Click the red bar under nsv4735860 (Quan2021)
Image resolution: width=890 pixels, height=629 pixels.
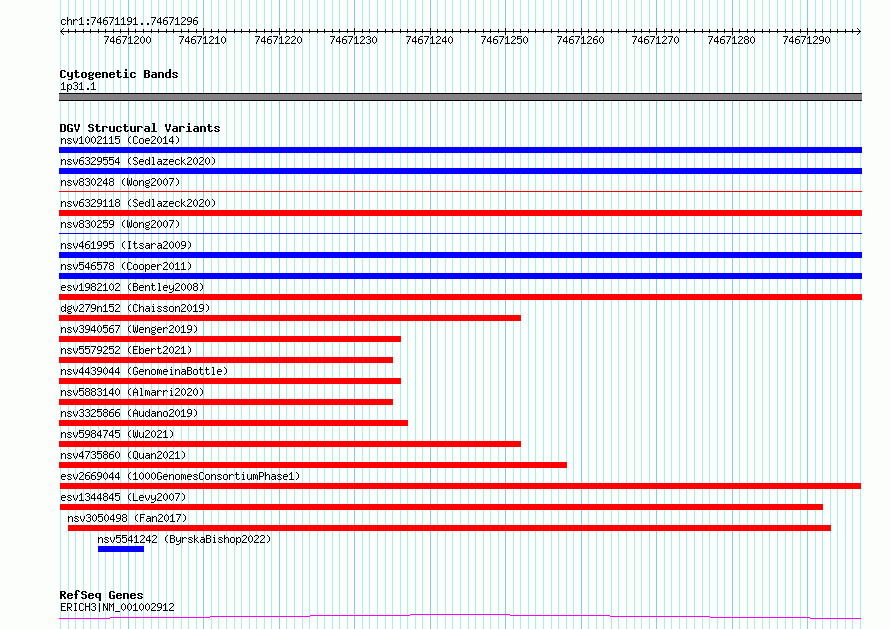[x=313, y=465]
